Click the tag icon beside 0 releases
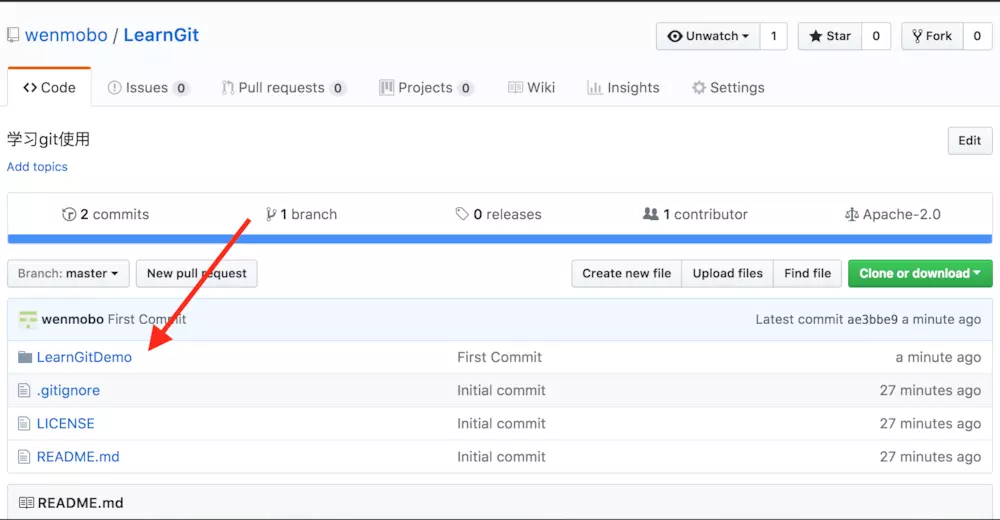The height and width of the screenshot is (520, 1000). [x=462, y=214]
